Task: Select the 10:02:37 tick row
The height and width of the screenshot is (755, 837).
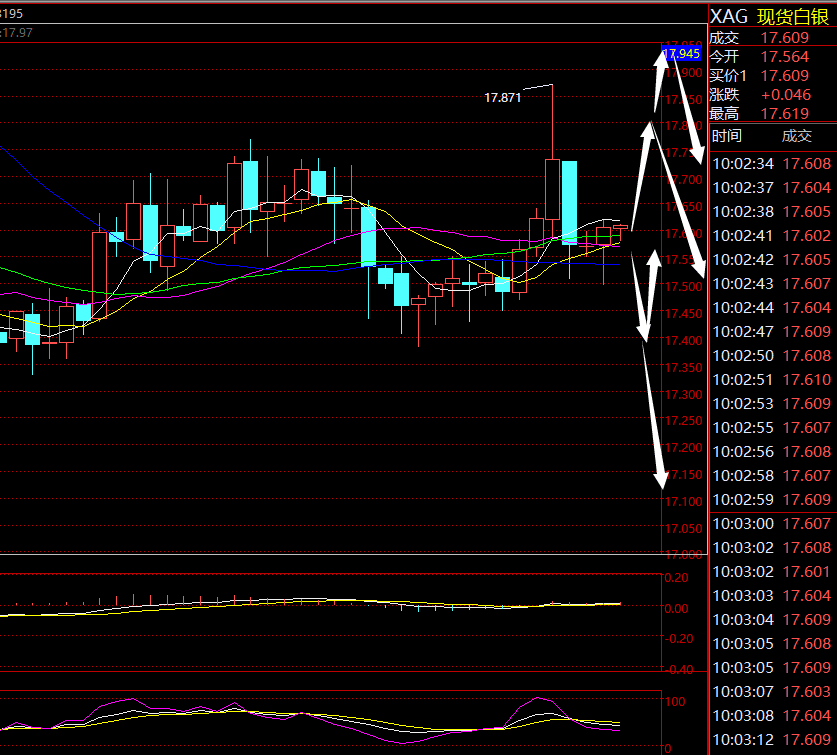Action: point(772,187)
